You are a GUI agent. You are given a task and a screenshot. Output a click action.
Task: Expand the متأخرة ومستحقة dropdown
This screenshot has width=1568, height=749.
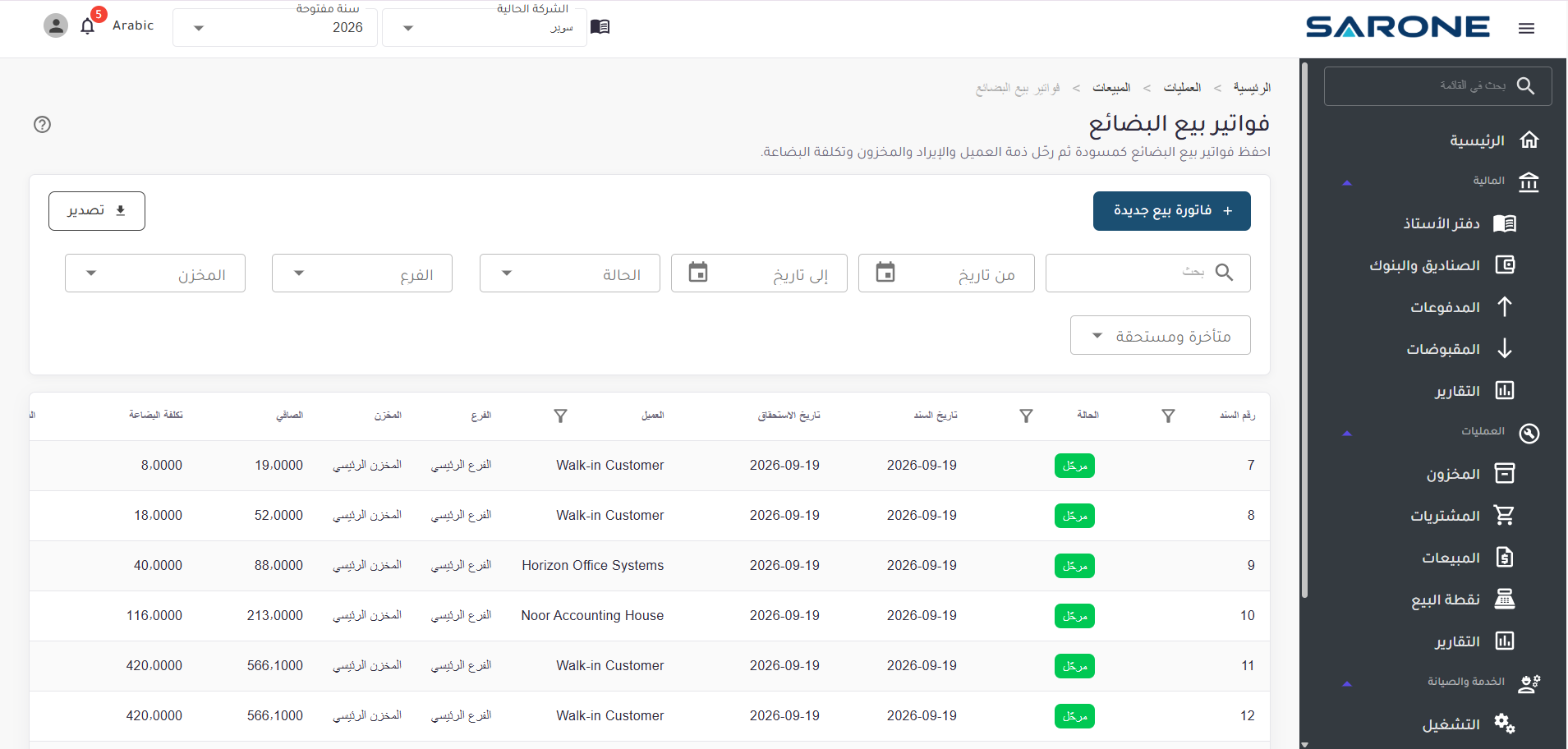1161,335
